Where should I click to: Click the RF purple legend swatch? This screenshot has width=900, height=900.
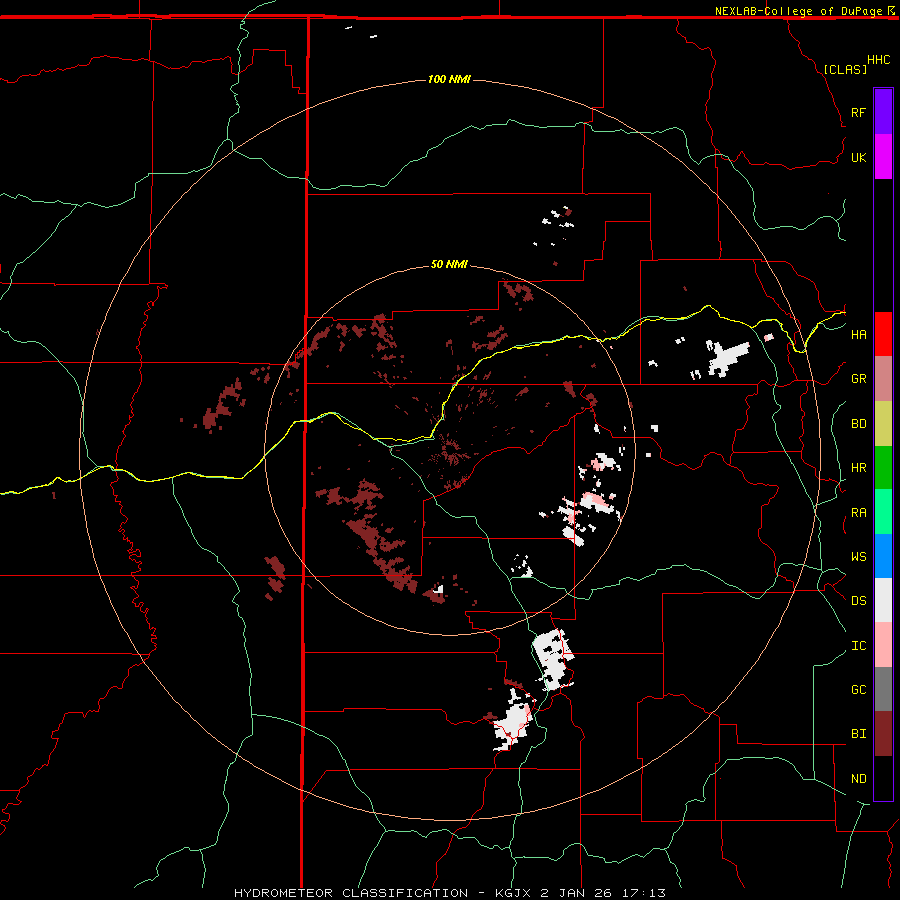pos(883,111)
